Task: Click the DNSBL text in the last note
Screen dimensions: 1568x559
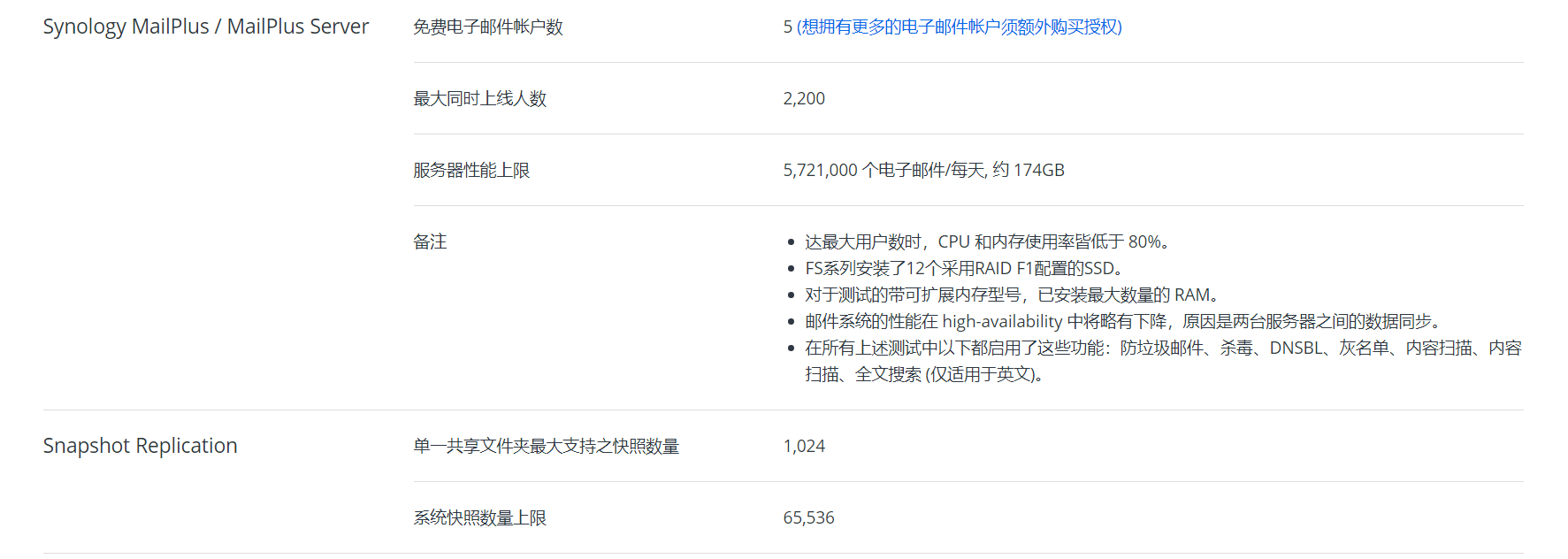Action: pyautogui.click(x=1296, y=348)
